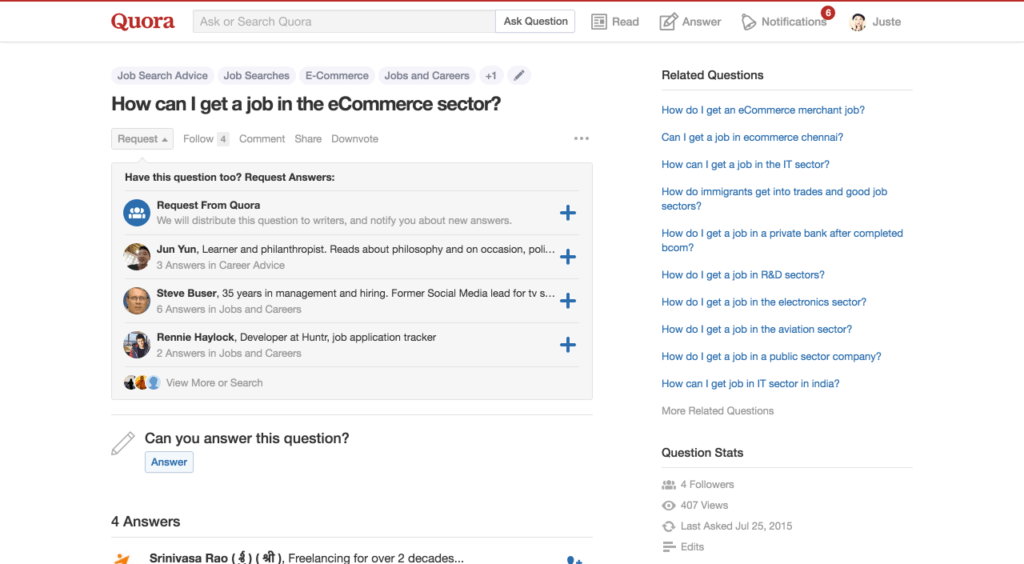Click the Juste username text

886,22
